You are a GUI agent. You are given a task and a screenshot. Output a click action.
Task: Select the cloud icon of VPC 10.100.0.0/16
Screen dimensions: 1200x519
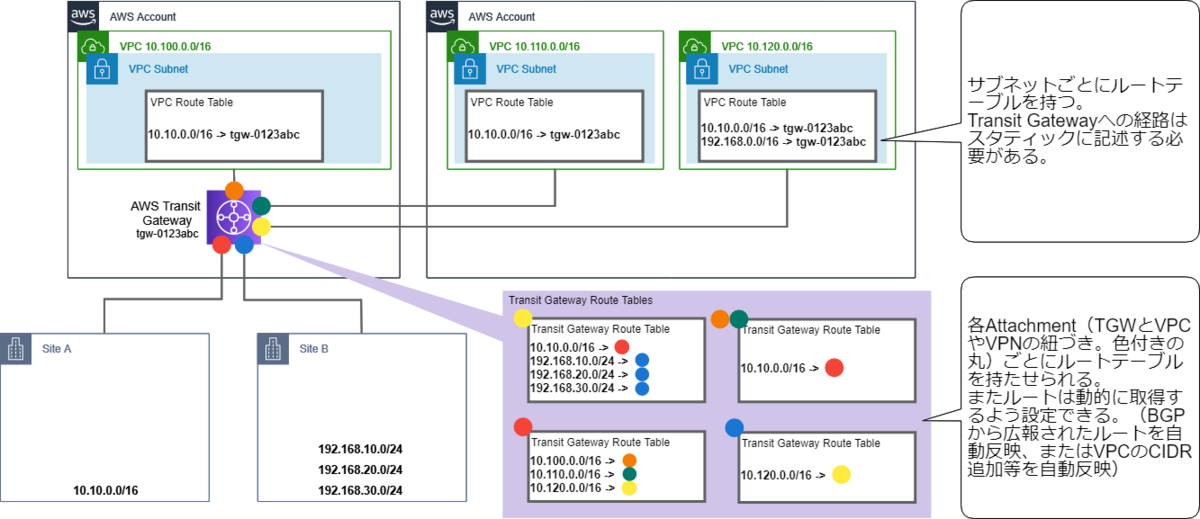tap(92, 45)
